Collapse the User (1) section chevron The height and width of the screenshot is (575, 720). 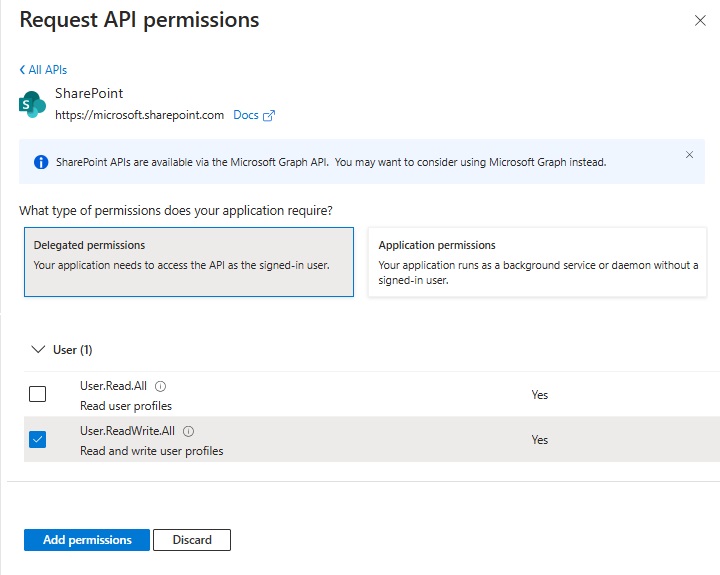[38, 350]
